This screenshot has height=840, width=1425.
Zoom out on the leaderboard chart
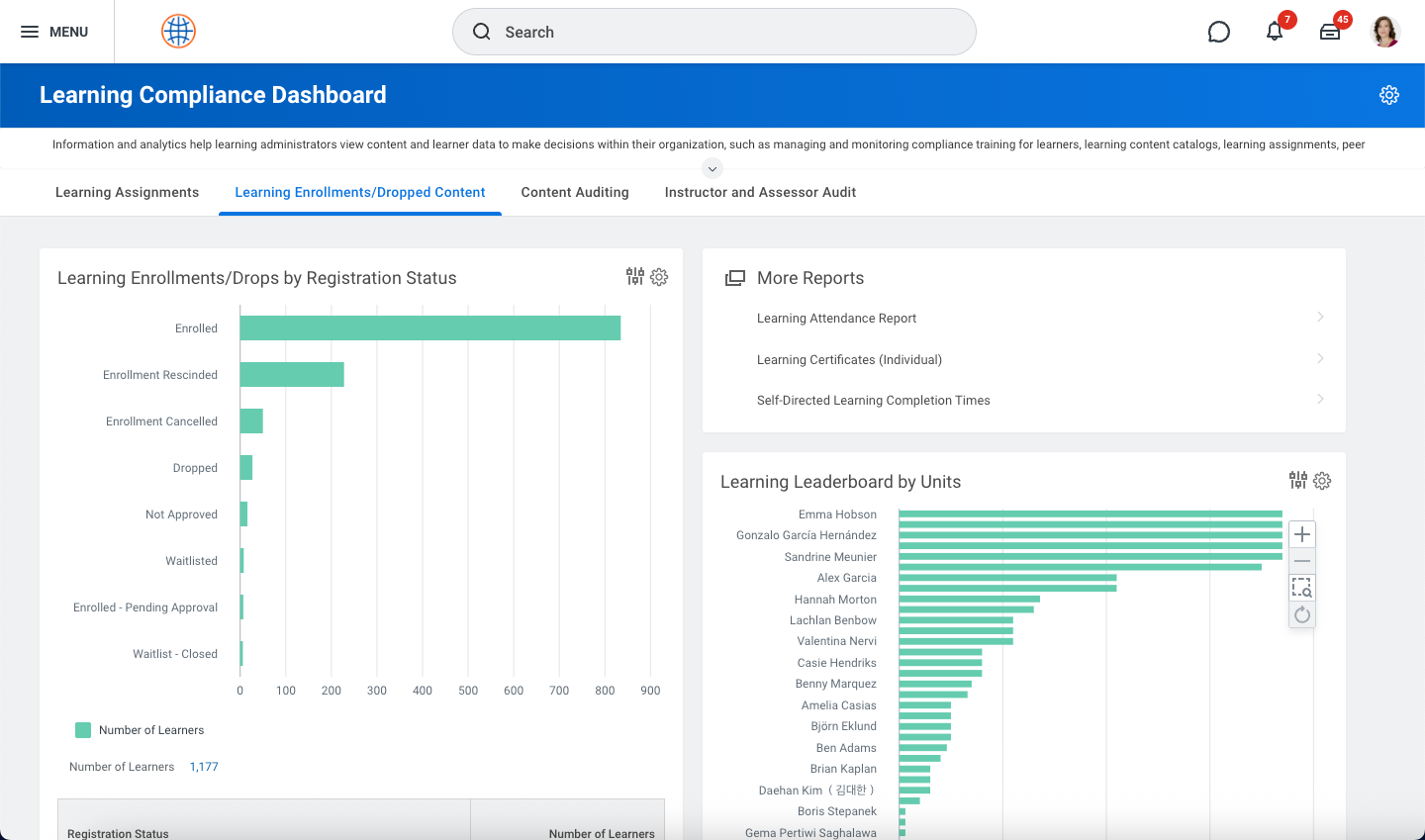coord(1301,560)
